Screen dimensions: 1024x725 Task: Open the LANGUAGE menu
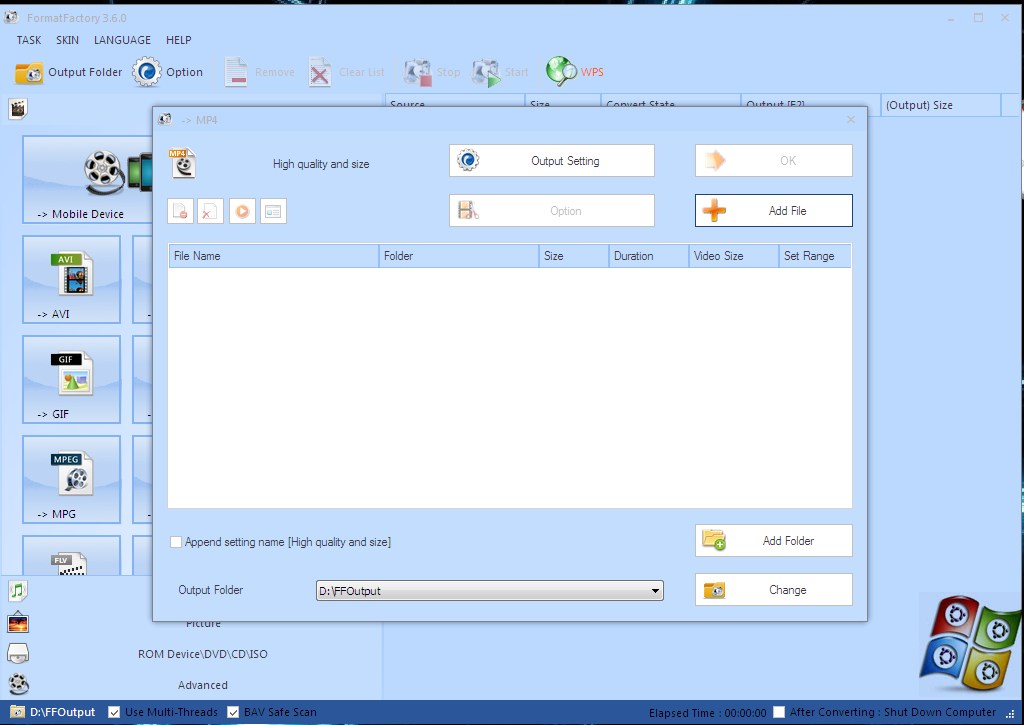tap(122, 40)
